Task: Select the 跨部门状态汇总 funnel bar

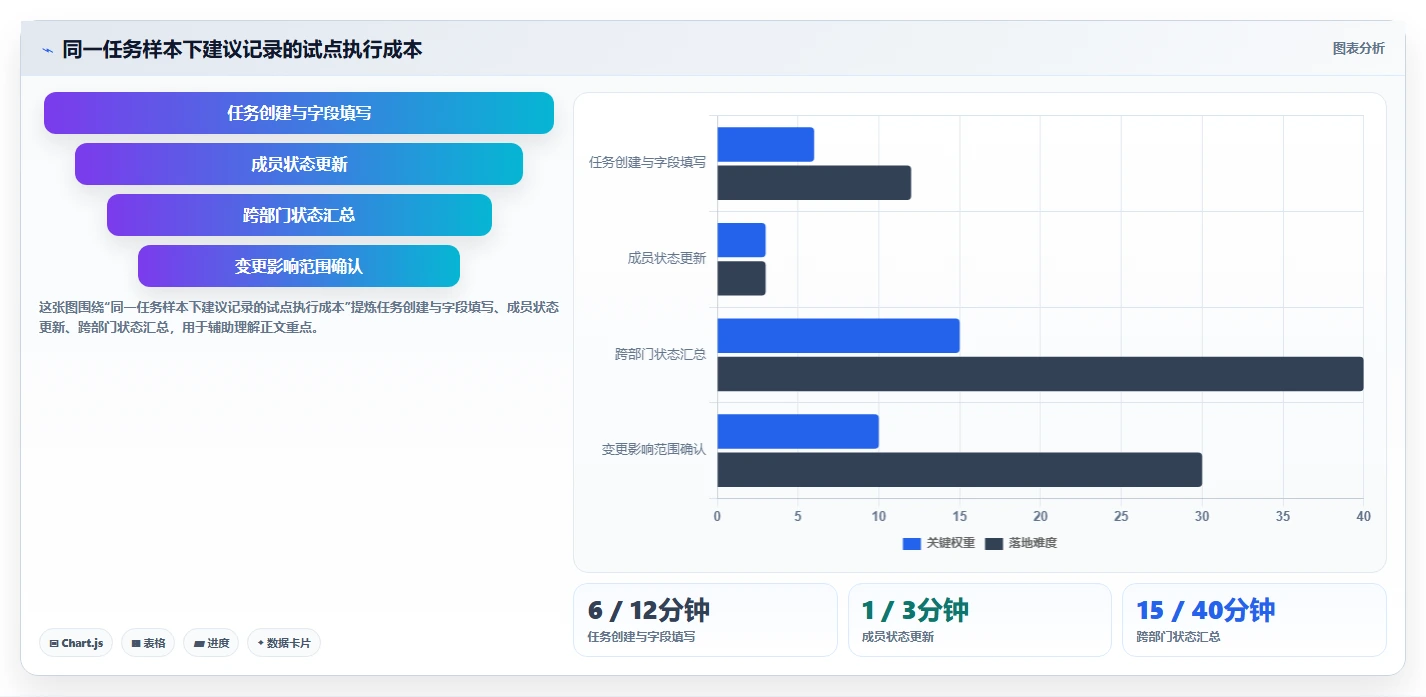Action: (299, 215)
